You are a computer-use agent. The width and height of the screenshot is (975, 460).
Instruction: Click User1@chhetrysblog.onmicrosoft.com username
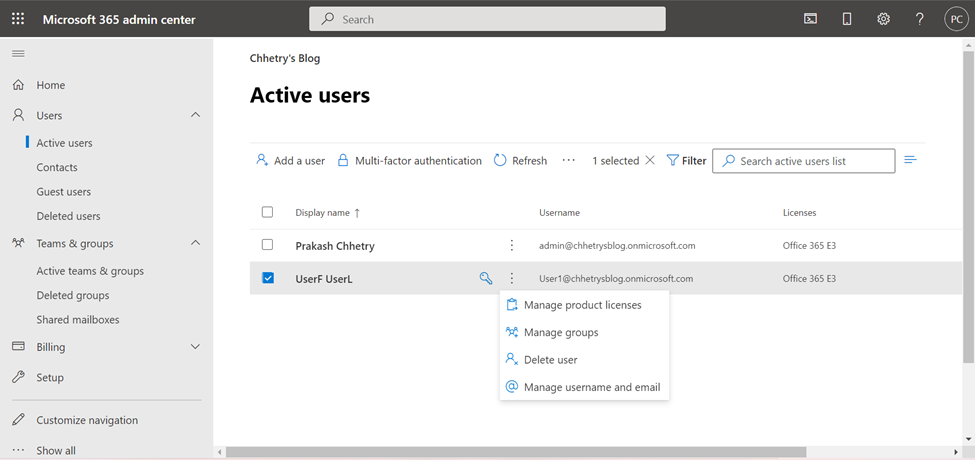pos(616,278)
